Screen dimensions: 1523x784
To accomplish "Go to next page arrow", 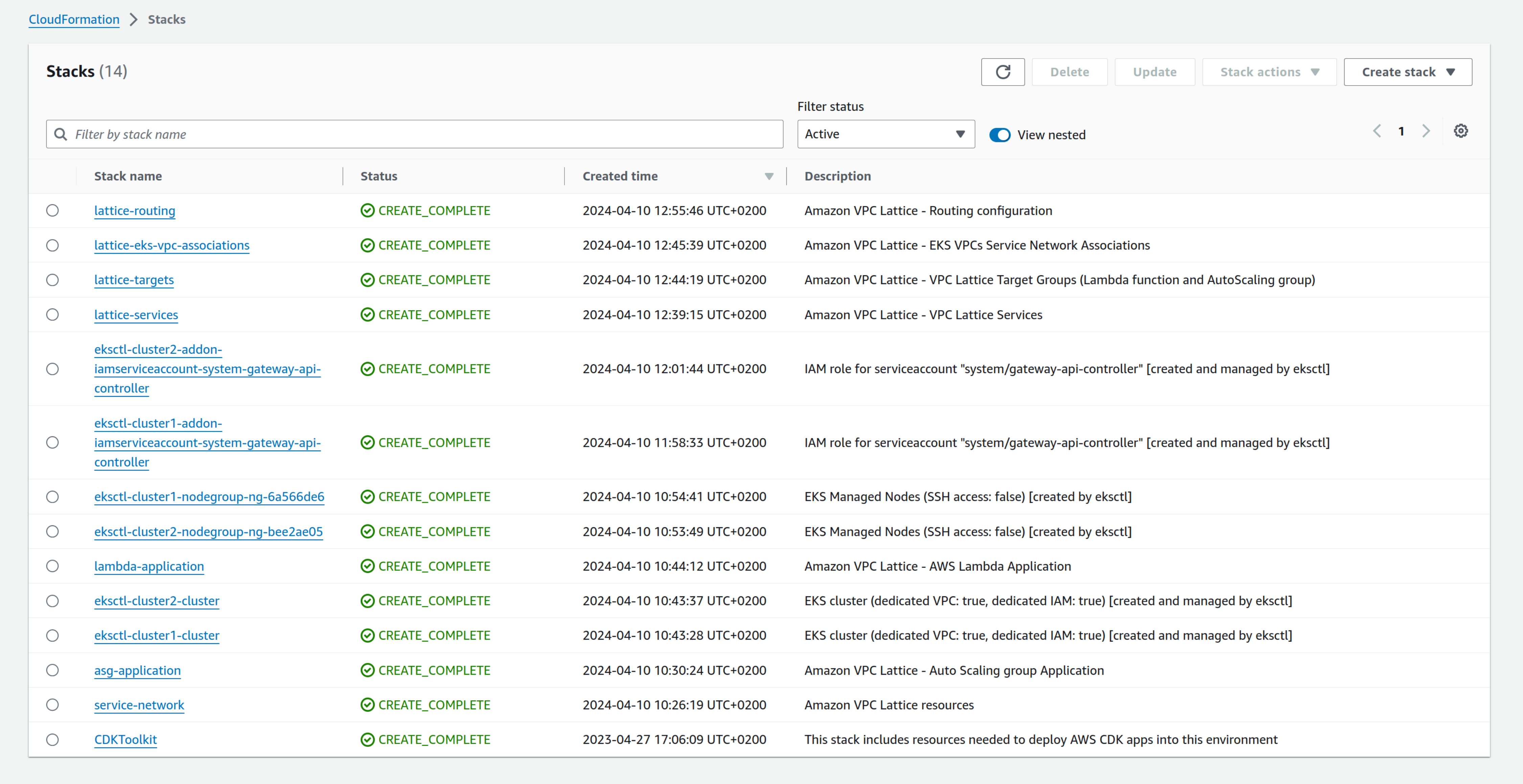I will pyautogui.click(x=1426, y=131).
